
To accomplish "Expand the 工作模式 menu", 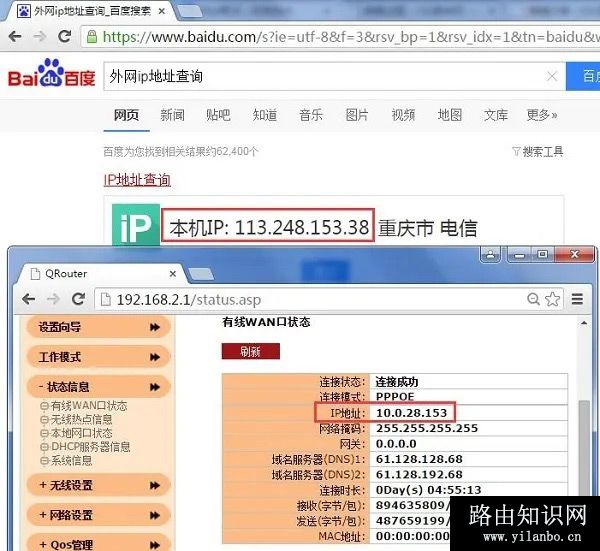I will [99, 357].
